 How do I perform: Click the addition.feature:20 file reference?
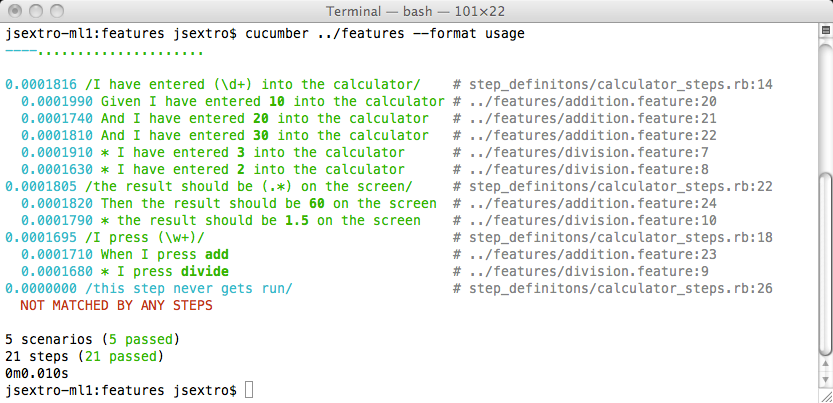coord(593,102)
